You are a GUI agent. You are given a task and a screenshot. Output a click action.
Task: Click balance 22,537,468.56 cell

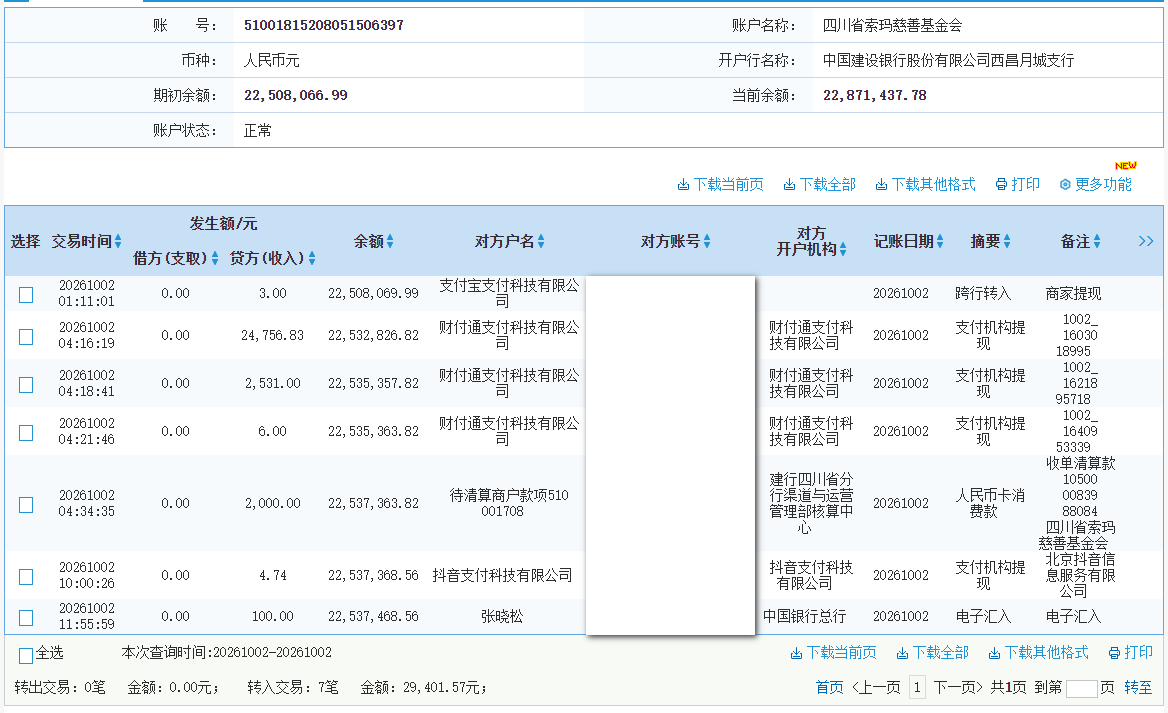pyautogui.click(x=373, y=616)
